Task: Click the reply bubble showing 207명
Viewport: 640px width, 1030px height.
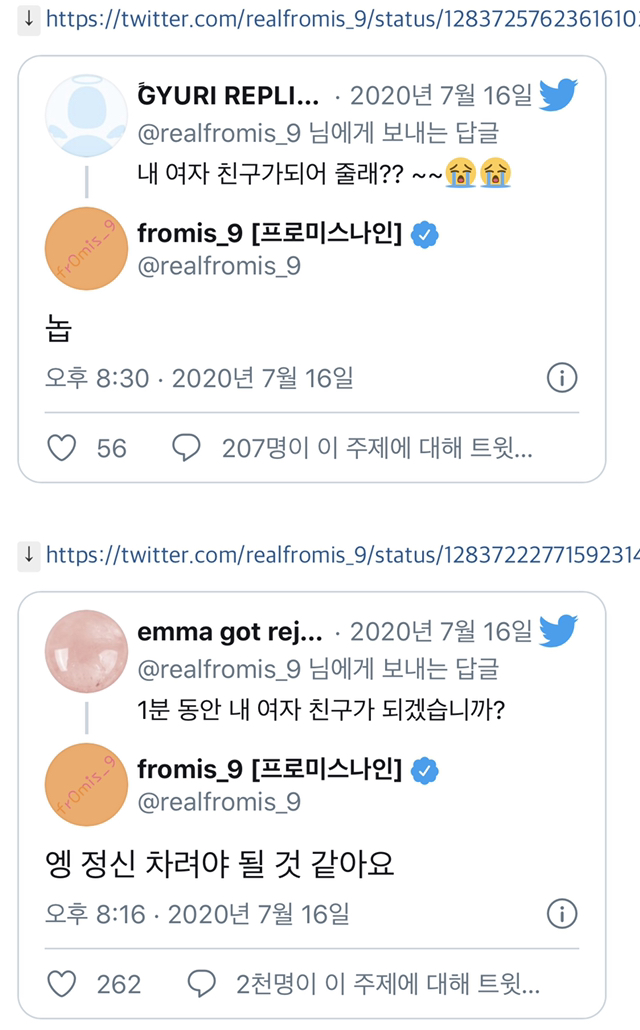Action: [190, 448]
